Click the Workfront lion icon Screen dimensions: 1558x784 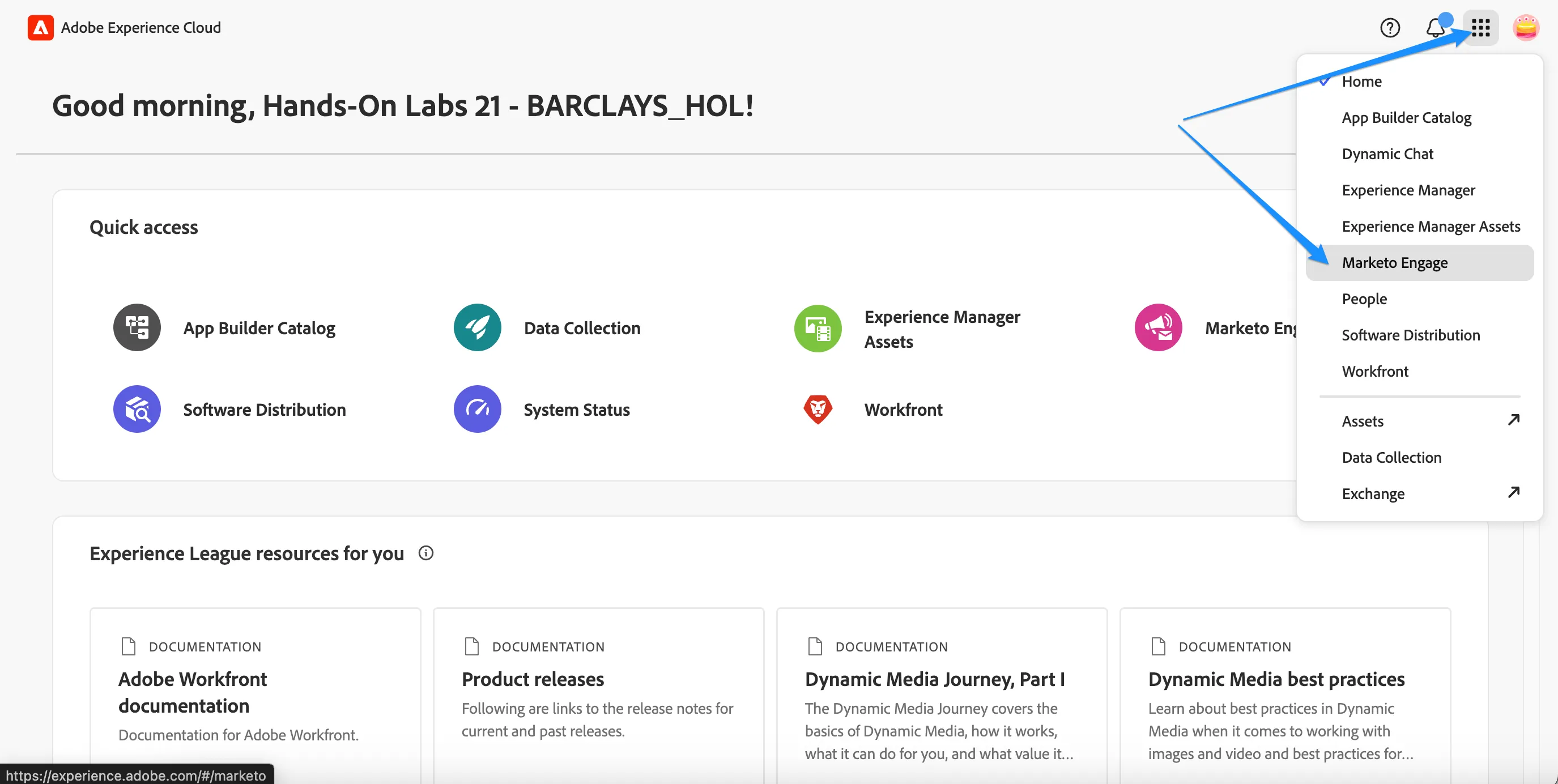(x=818, y=409)
